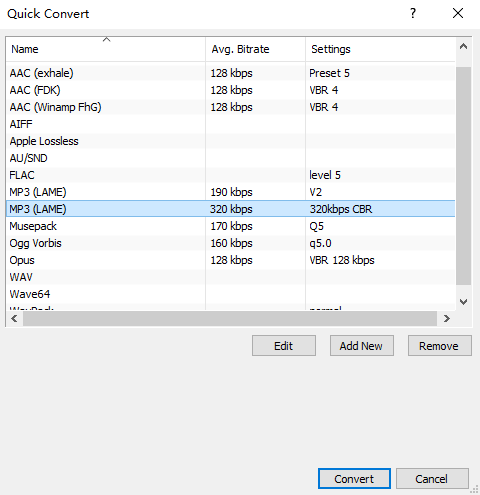Edit the selected preset

[x=284, y=346]
